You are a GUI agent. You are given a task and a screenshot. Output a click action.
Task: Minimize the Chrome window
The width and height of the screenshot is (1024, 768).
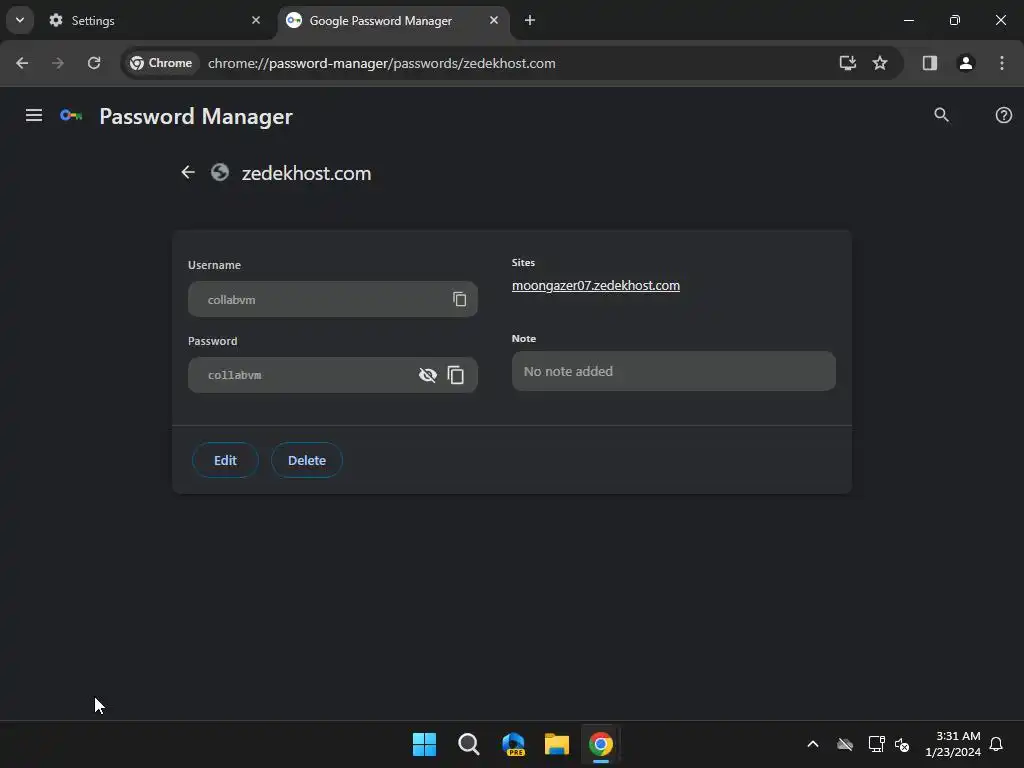click(908, 20)
